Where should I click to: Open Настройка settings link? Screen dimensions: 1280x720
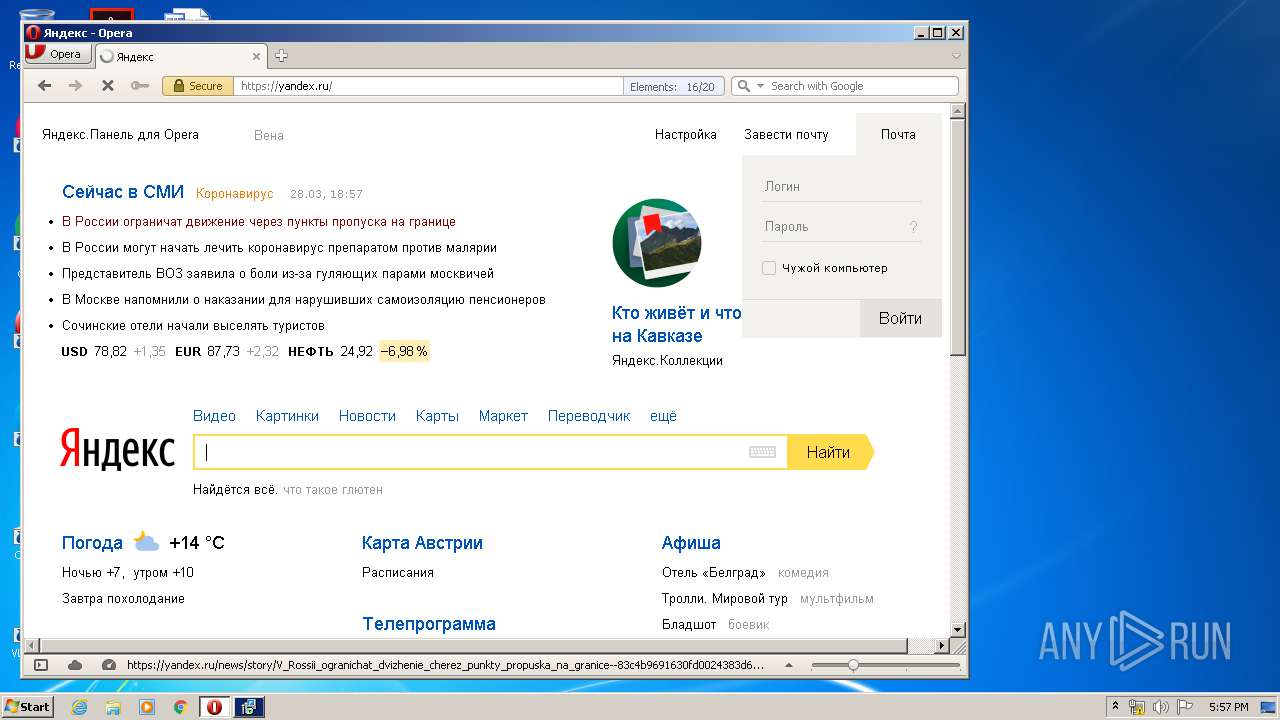pos(686,135)
